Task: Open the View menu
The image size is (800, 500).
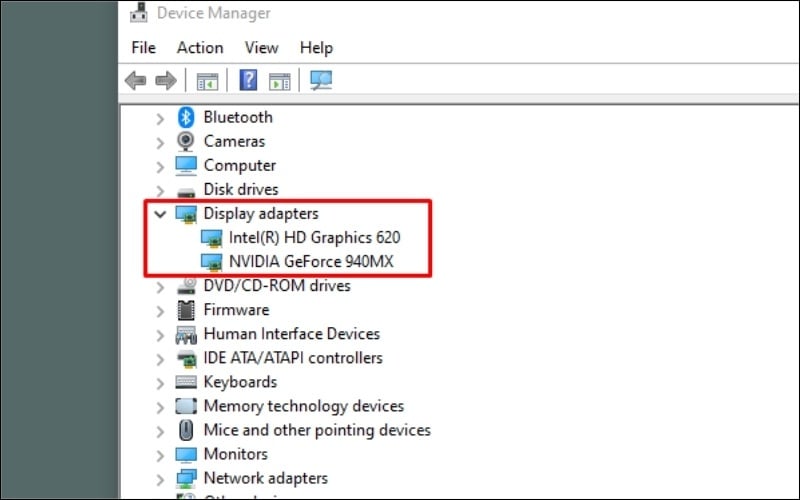Action: click(261, 47)
